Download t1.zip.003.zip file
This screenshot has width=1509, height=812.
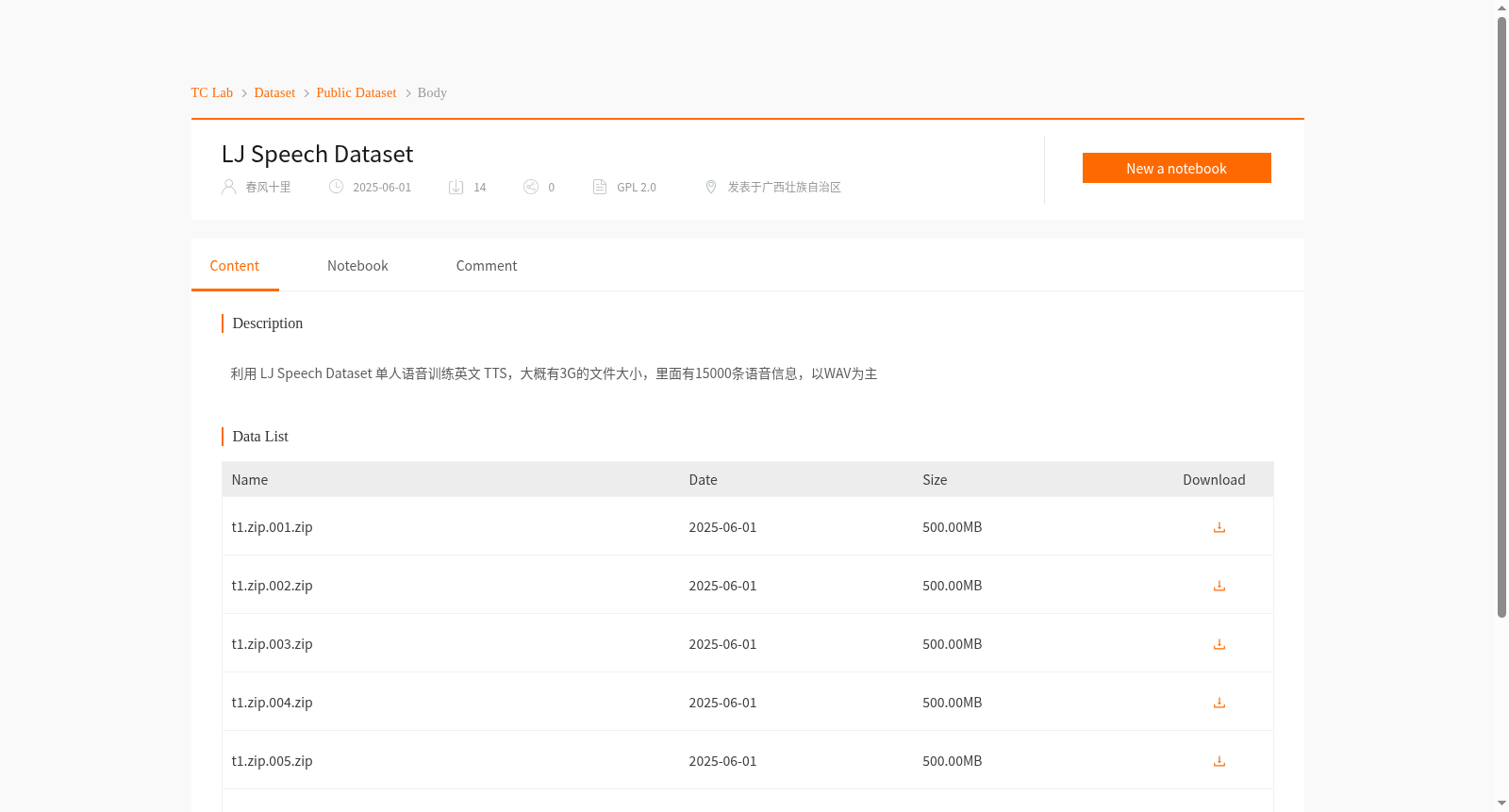click(1219, 644)
